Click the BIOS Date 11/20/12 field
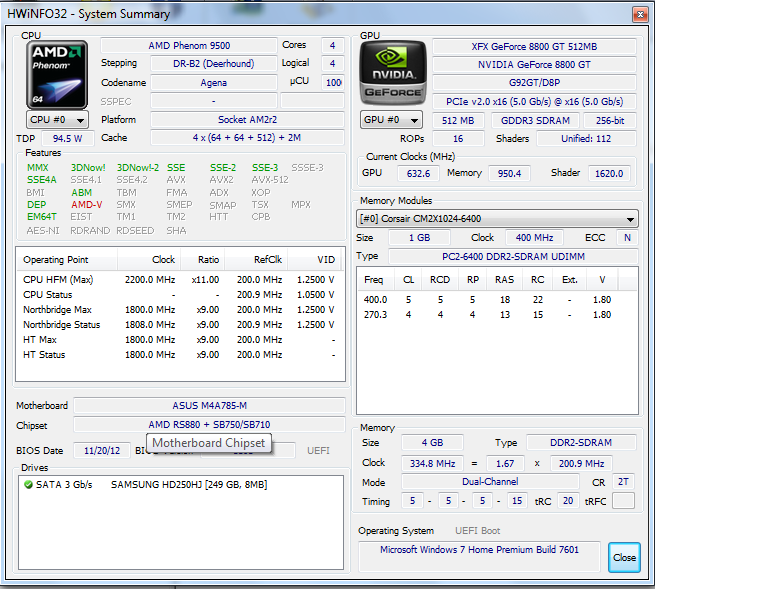This screenshot has width=768, height=614. tap(102, 450)
